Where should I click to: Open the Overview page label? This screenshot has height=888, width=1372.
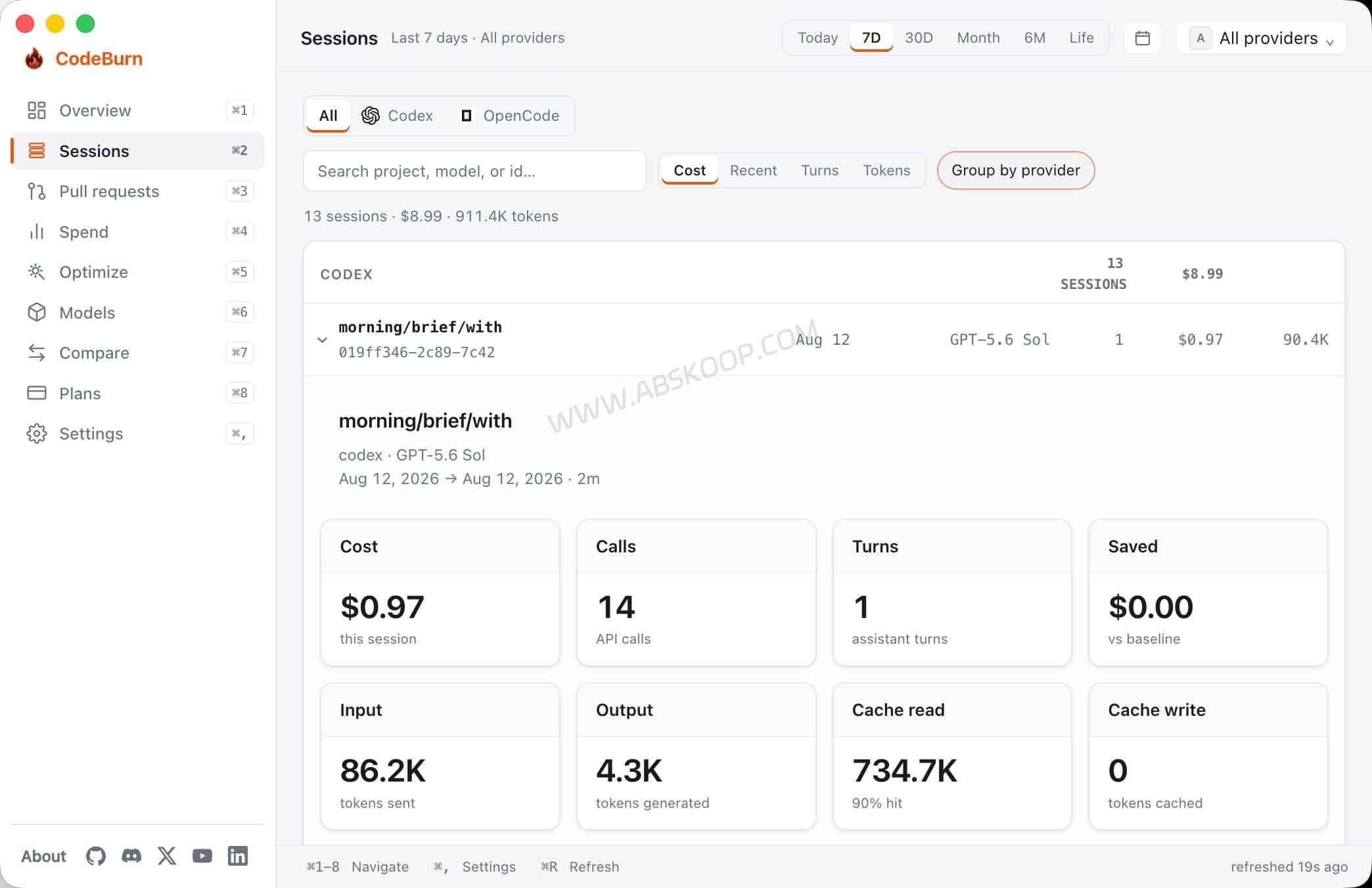[x=95, y=110]
